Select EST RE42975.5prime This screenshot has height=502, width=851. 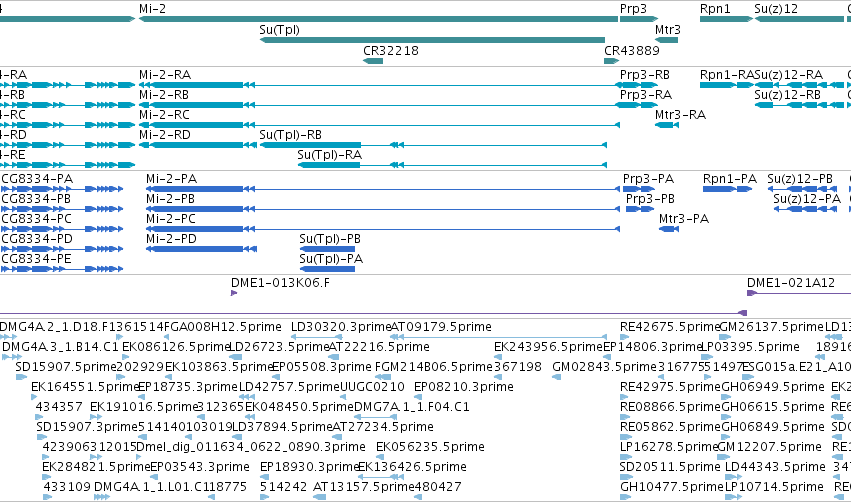pos(670,387)
